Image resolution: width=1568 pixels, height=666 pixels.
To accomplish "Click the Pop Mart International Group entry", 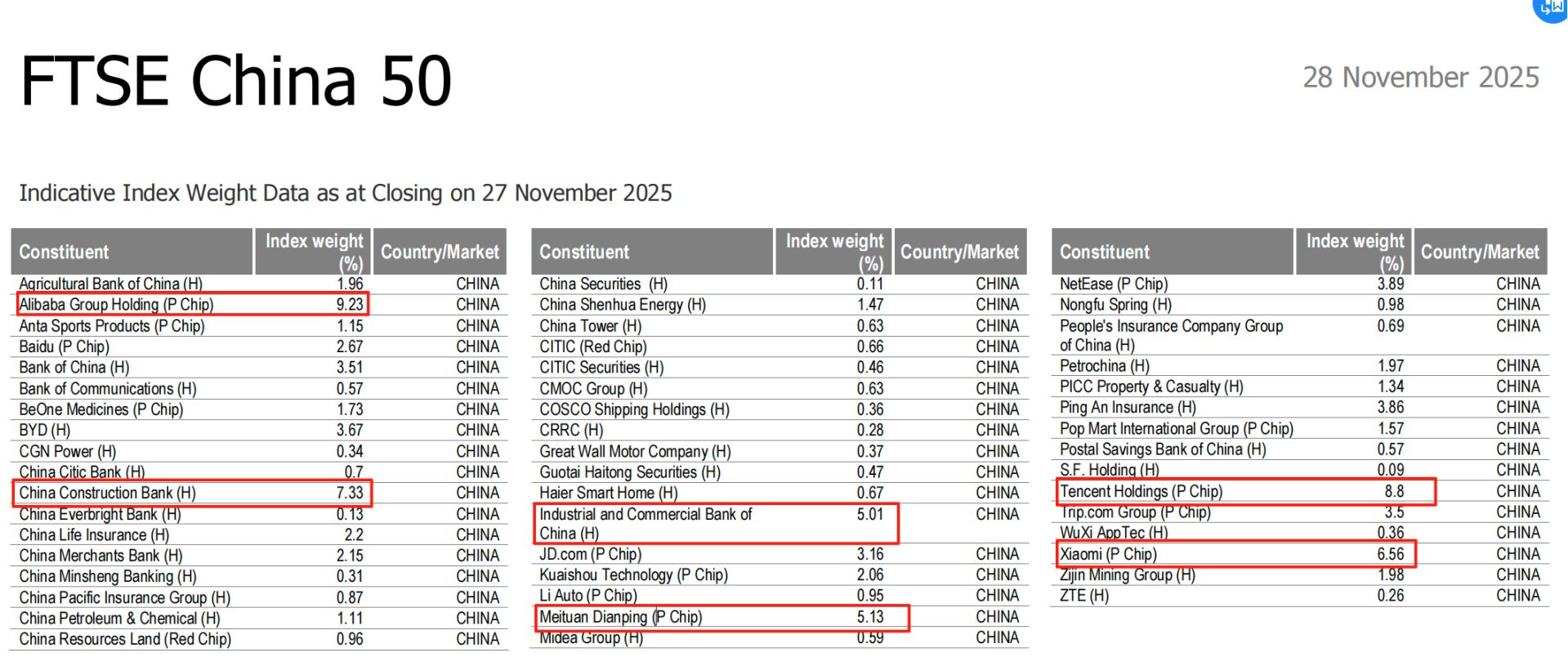I will click(x=1176, y=428).
